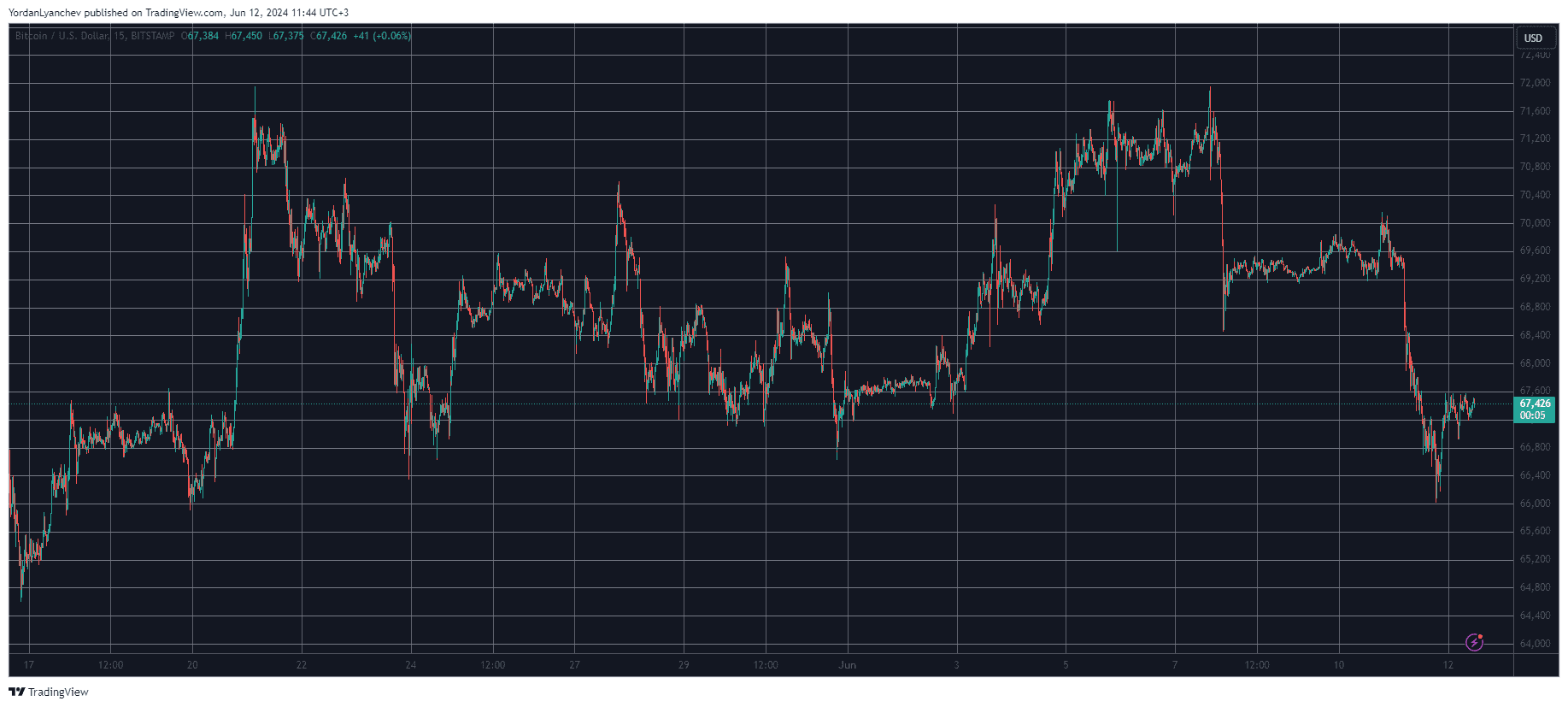The height and width of the screenshot is (707, 1568).
Task: Click the Bitcoin / U.S. Dollar symbol title
Action: 62,36
